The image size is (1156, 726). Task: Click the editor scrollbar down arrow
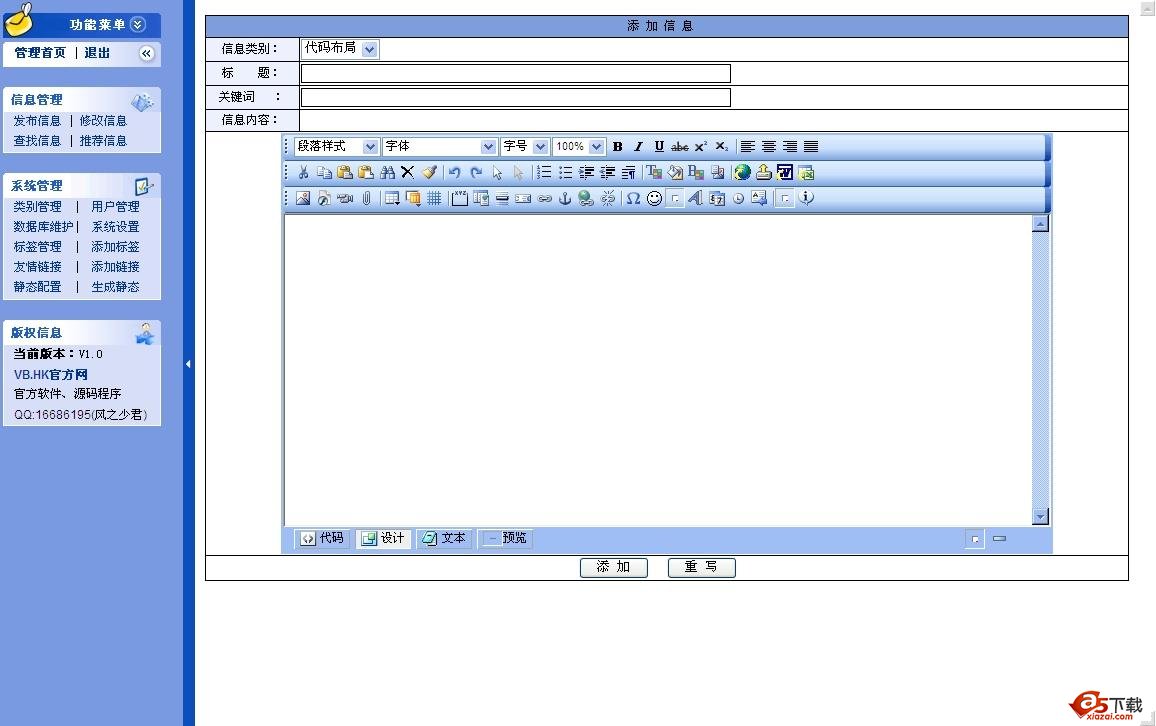(1040, 516)
